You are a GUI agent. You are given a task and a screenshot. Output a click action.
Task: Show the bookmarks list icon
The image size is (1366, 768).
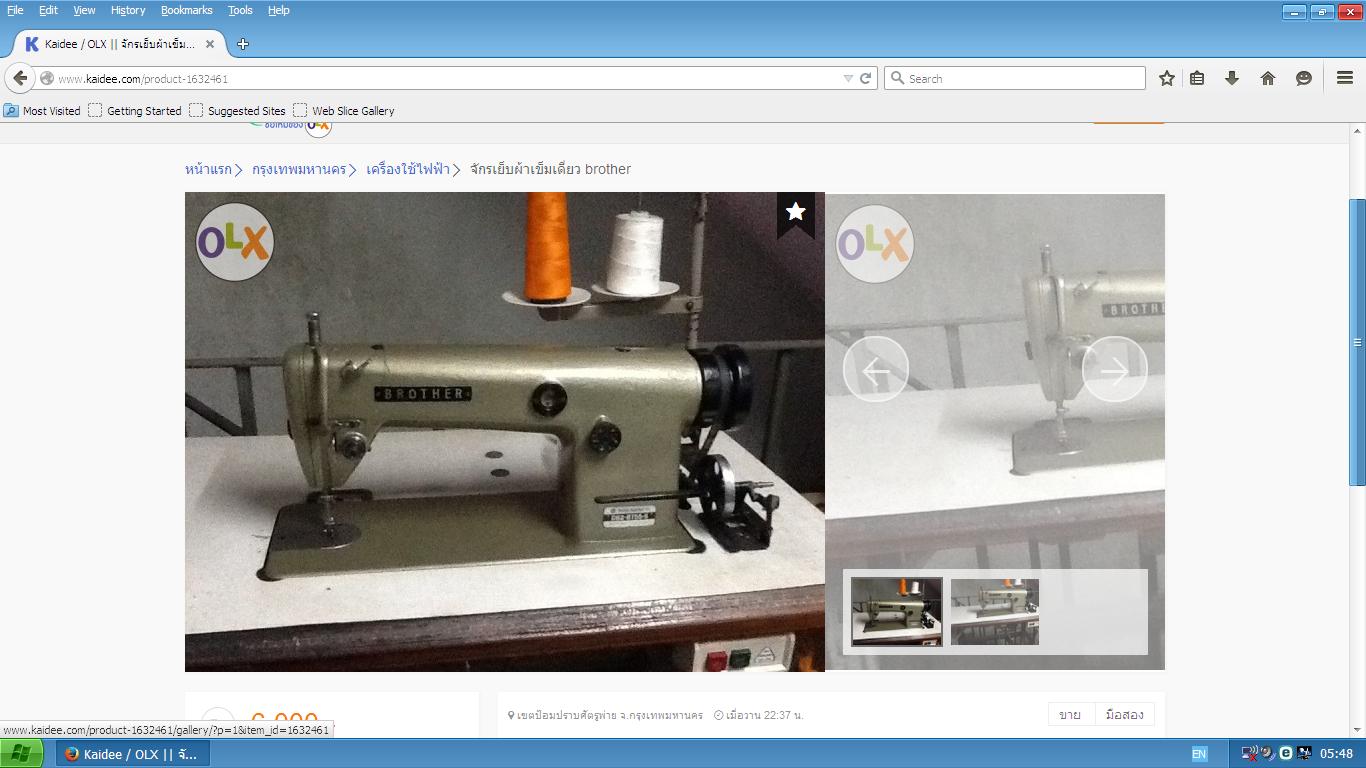point(1197,78)
